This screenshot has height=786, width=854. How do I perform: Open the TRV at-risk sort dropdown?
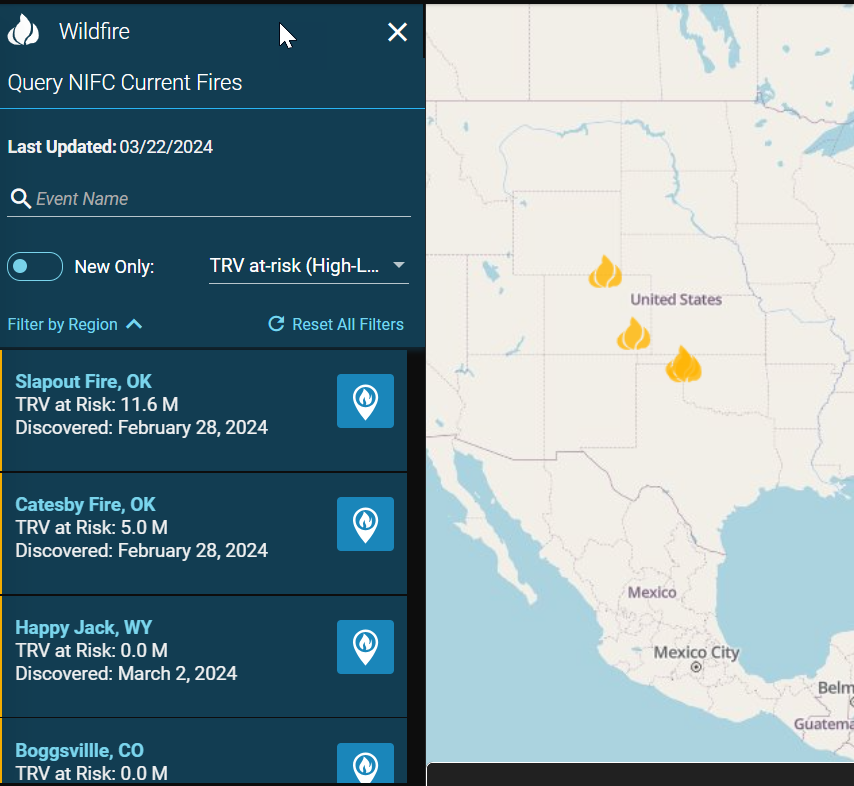(x=308, y=266)
